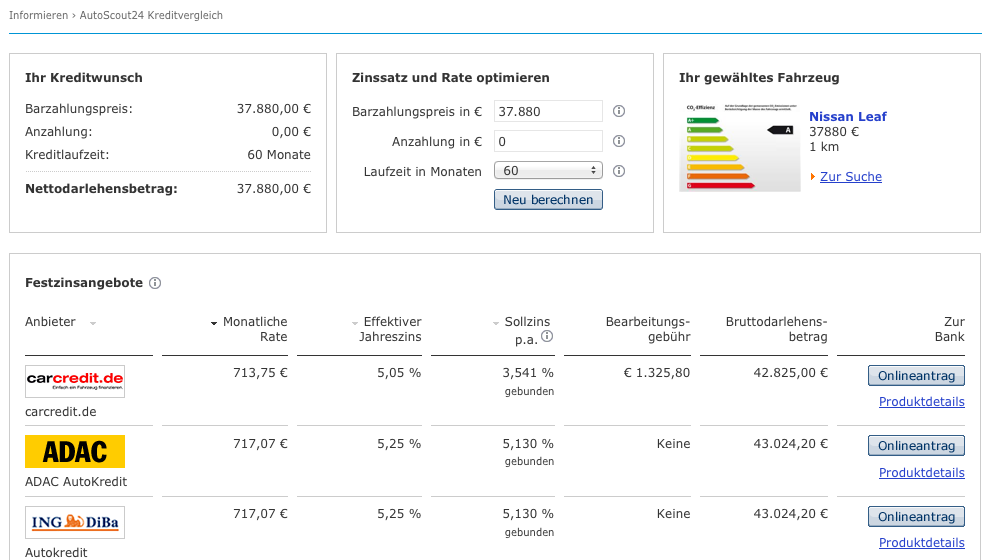
Task: Open Produktdetails link for ADAC AutoKredit
Action: (x=921, y=473)
